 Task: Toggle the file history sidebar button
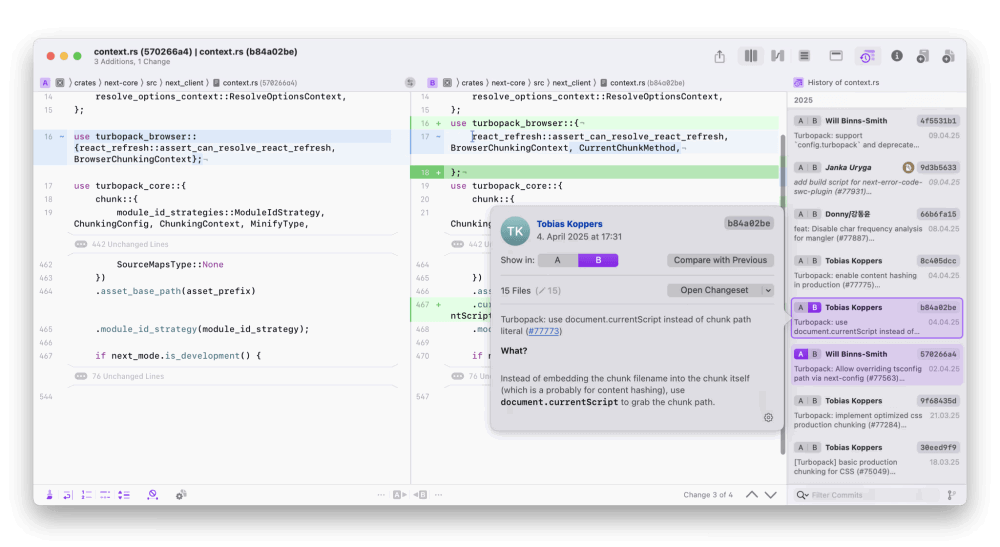click(866, 56)
